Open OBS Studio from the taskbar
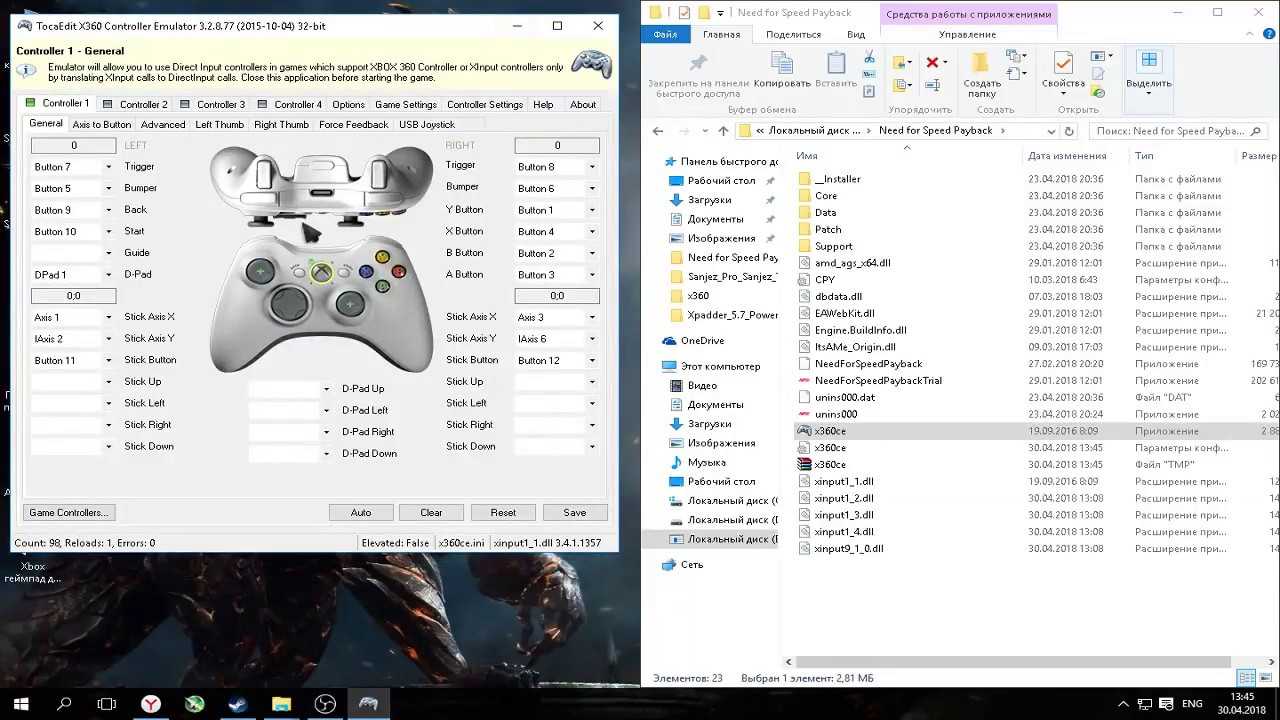1280x720 pixels. coord(325,704)
